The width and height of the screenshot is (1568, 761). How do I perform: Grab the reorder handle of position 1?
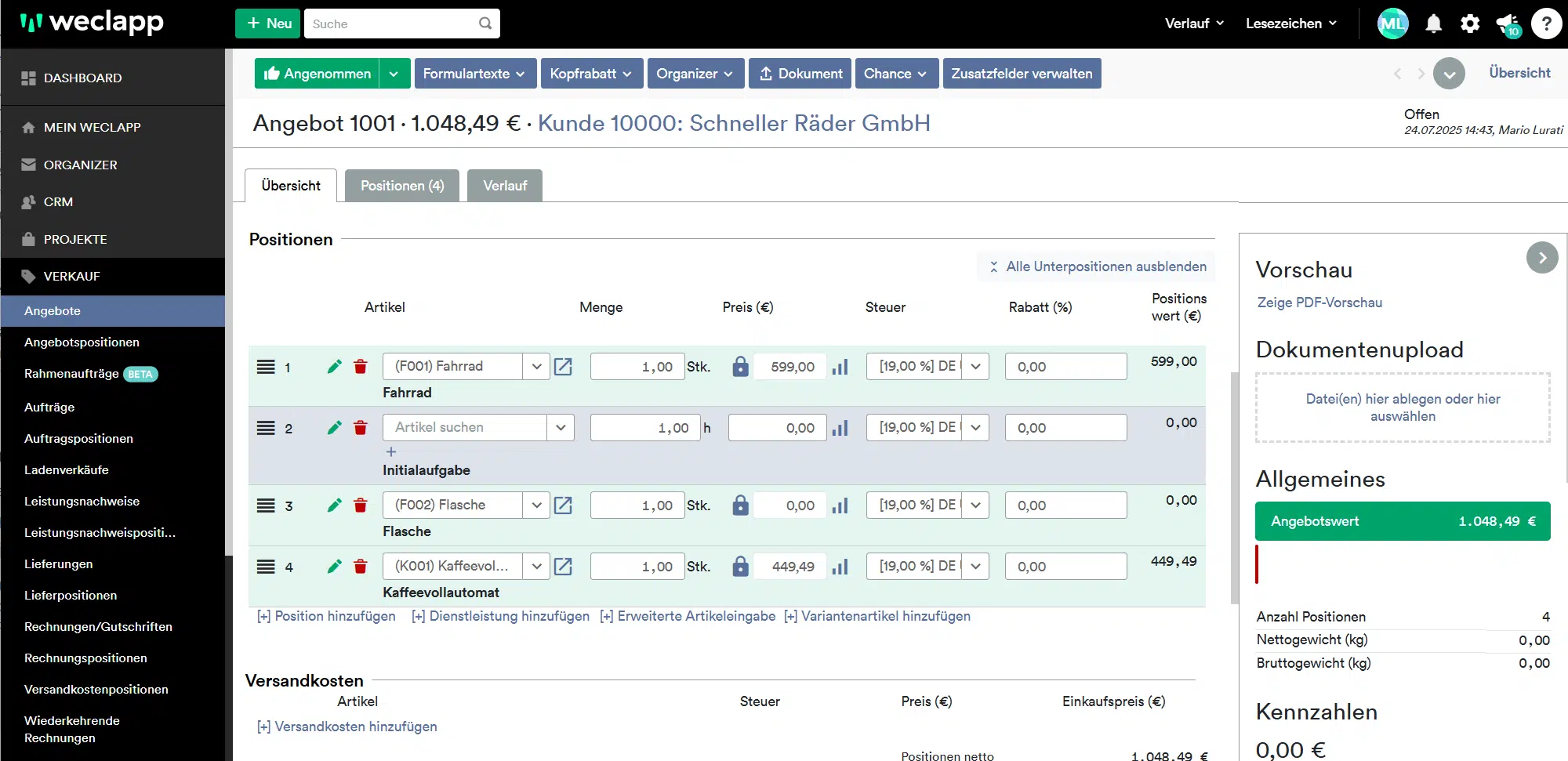(x=266, y=366)
